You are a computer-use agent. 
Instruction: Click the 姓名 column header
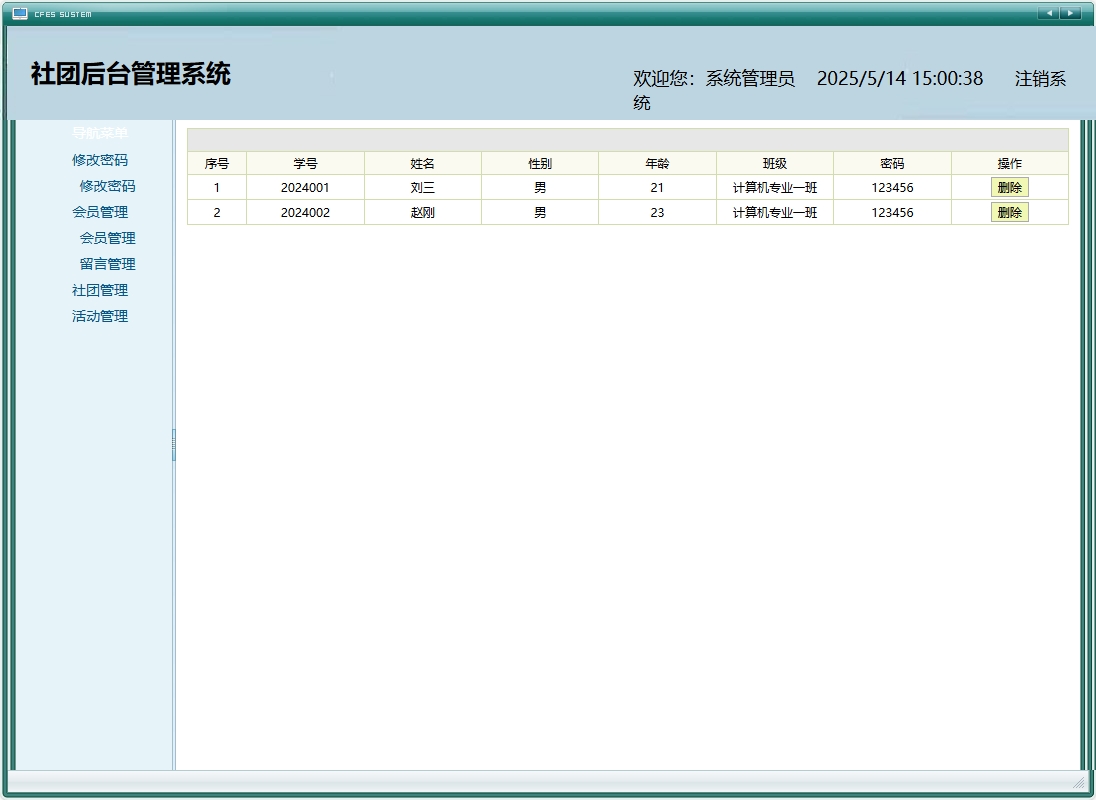coord(423,163)
